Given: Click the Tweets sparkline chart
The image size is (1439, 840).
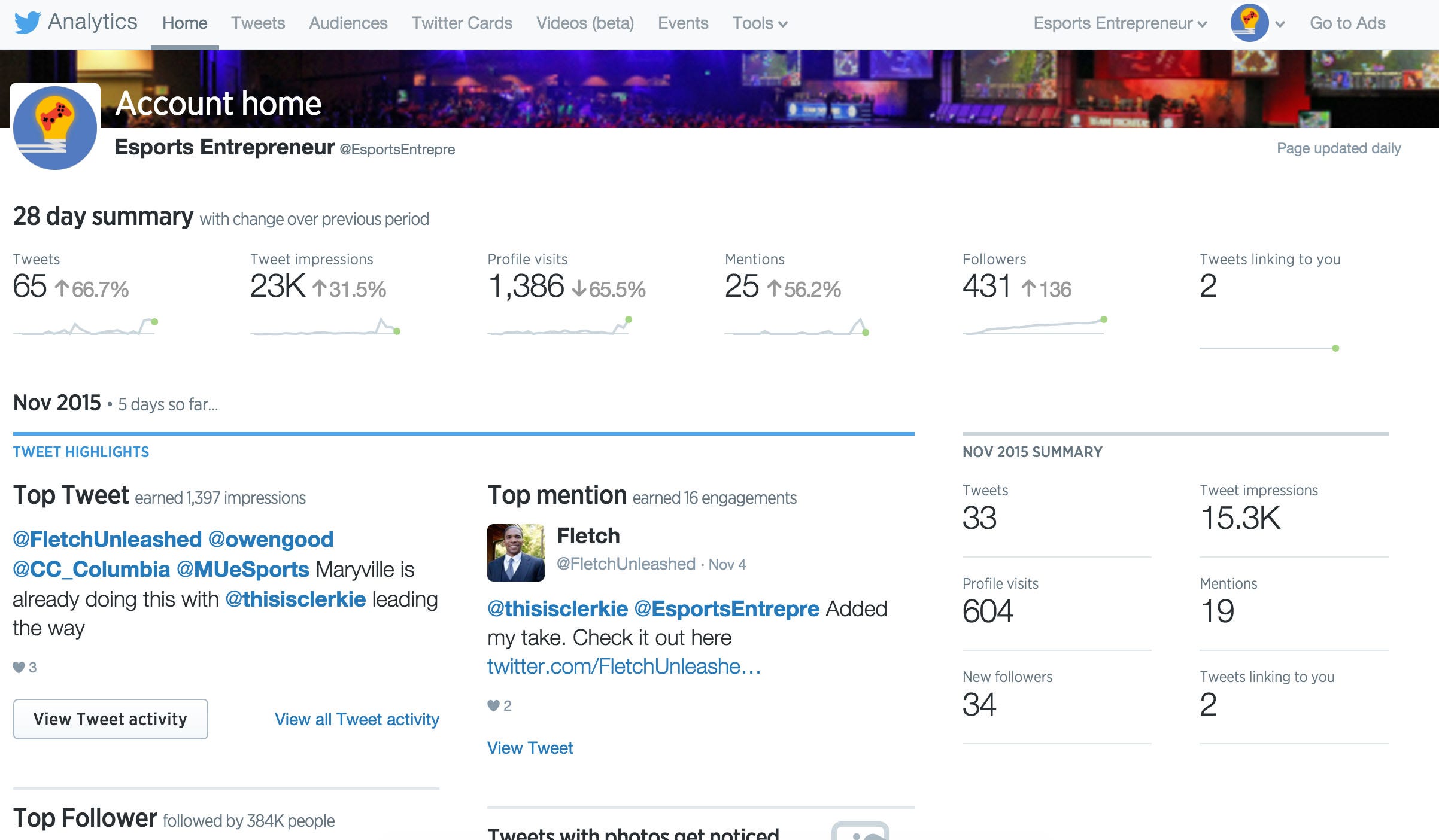Looking at the screenshot, I should pos(86,327).
